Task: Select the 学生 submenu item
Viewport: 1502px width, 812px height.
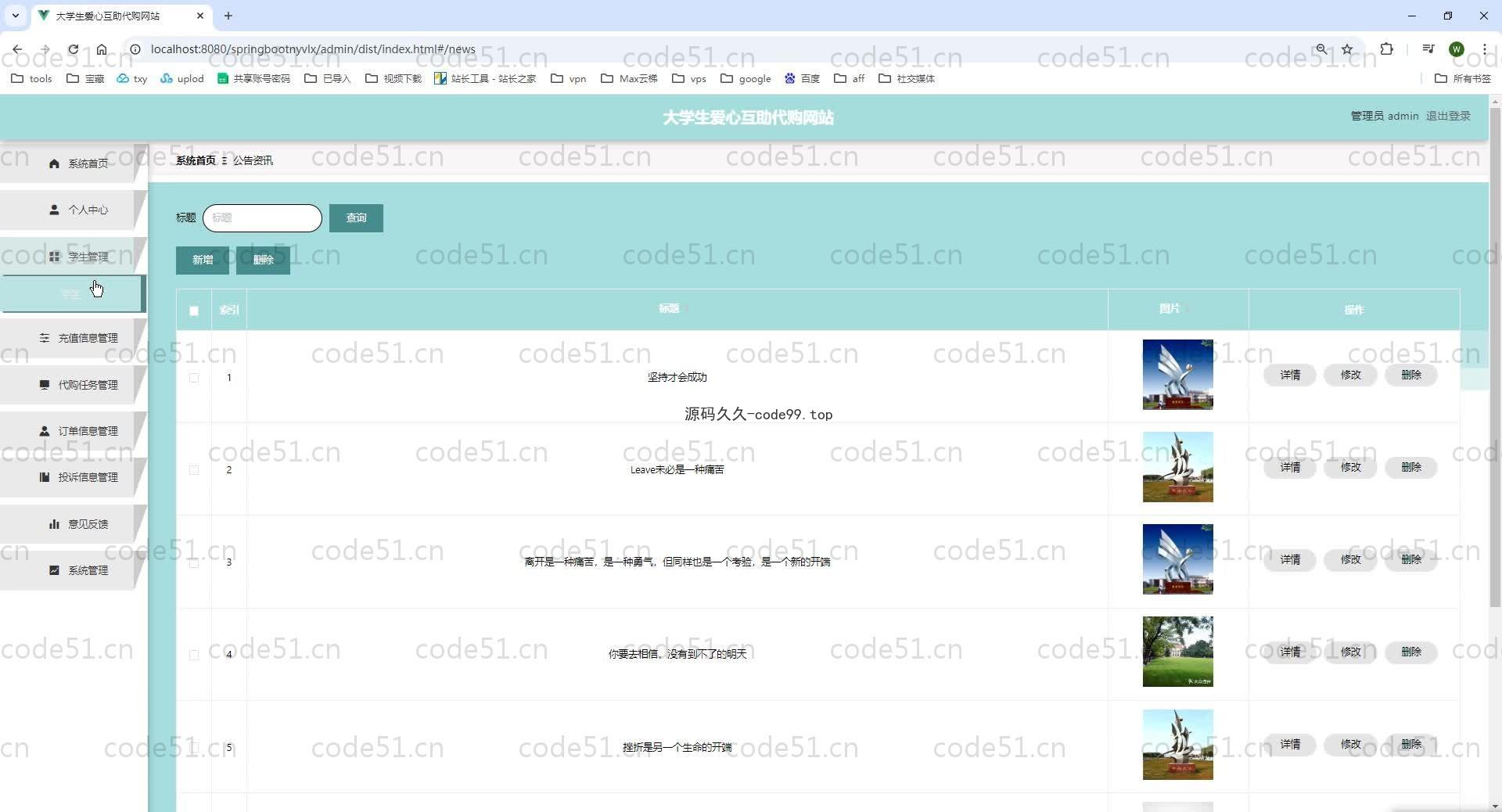Action: click(73, 294)
